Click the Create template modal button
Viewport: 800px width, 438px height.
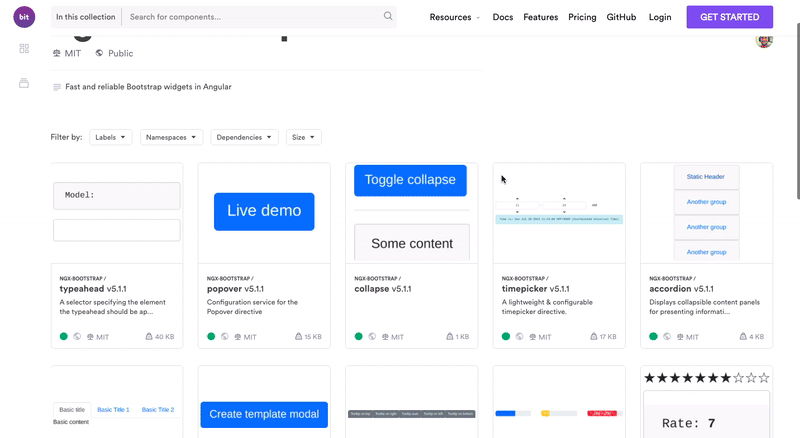tap(264, 415)
